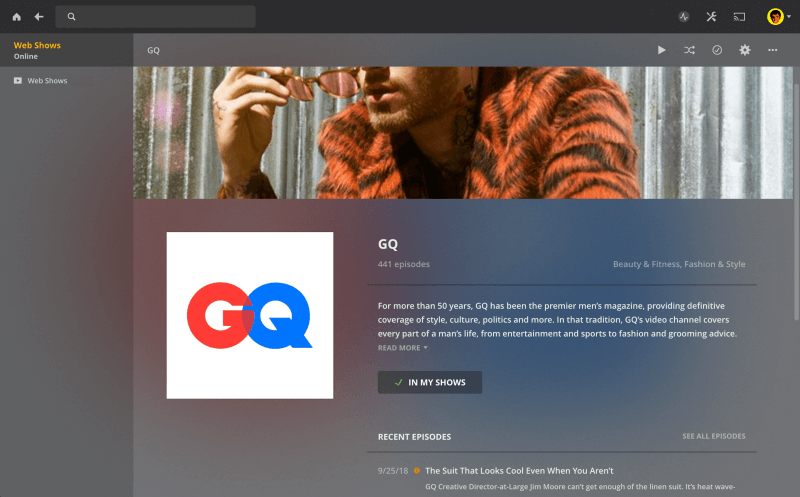
Task: Open the GQ logo poster thumbnail
Action: pos(250,315)
